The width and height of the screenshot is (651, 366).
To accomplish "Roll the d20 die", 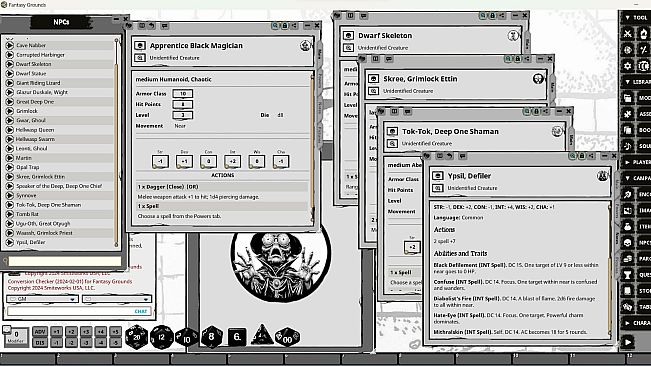I will tap(136, 337).
